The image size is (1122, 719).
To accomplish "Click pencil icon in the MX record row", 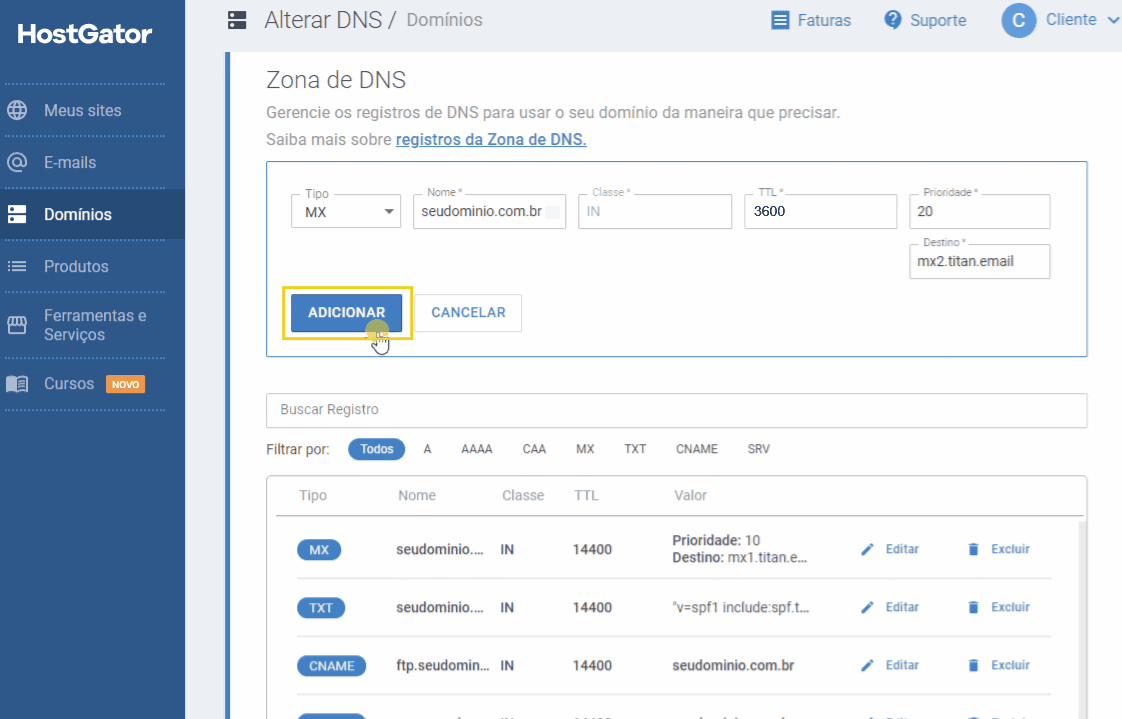I will [x=867, y=549].
